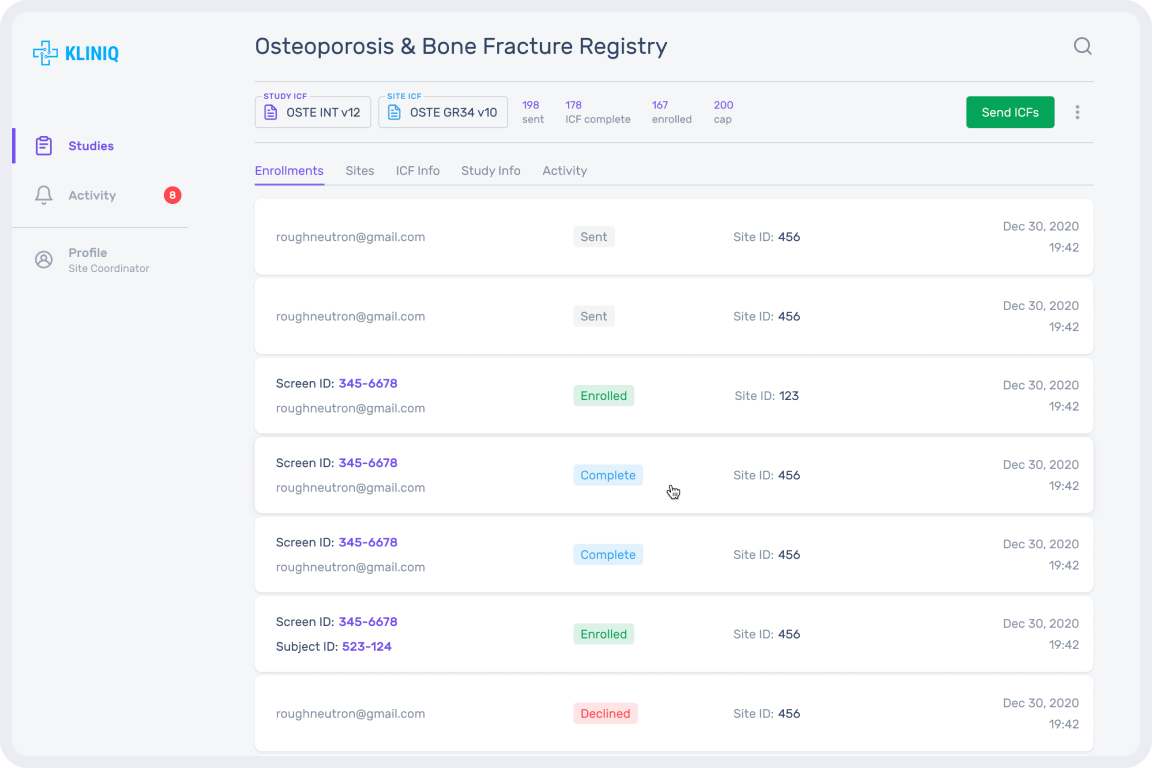Click the Declined status badge
Image resolution: width=1152 pixels, height=768 pixels.
(605, 714)
